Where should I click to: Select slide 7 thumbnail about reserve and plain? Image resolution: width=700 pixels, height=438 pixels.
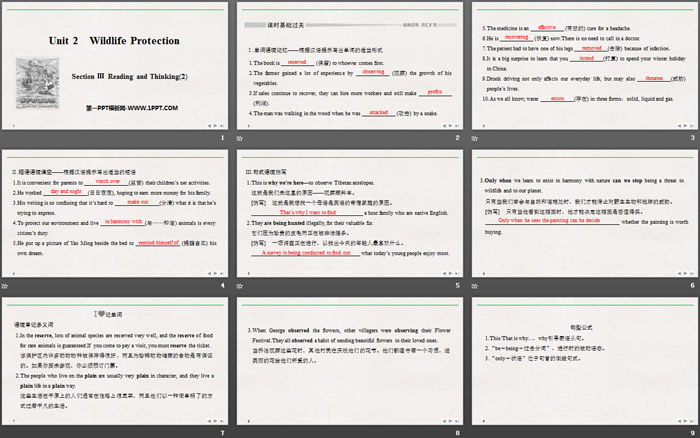click(115, 361)
